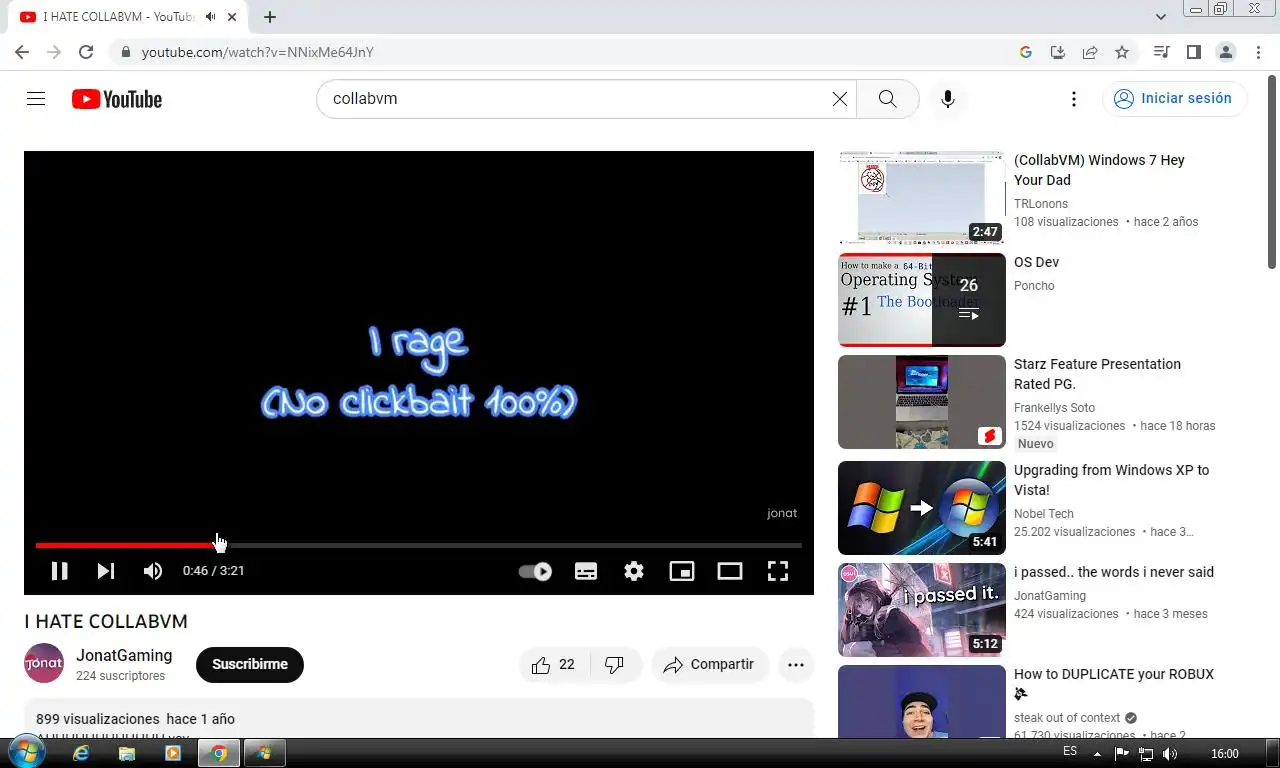Open more actions ellipsis below video
This screenshot has width=1280, height=768.
[796, 665]
